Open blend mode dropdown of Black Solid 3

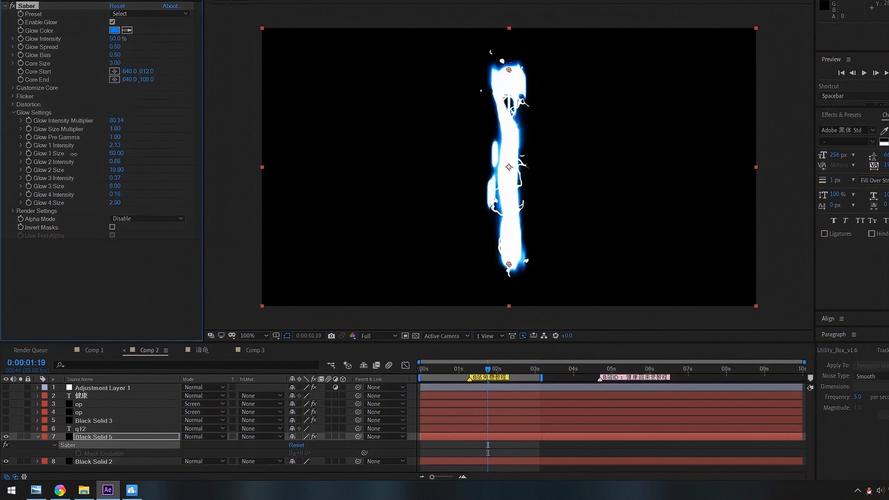pos(204,420)
